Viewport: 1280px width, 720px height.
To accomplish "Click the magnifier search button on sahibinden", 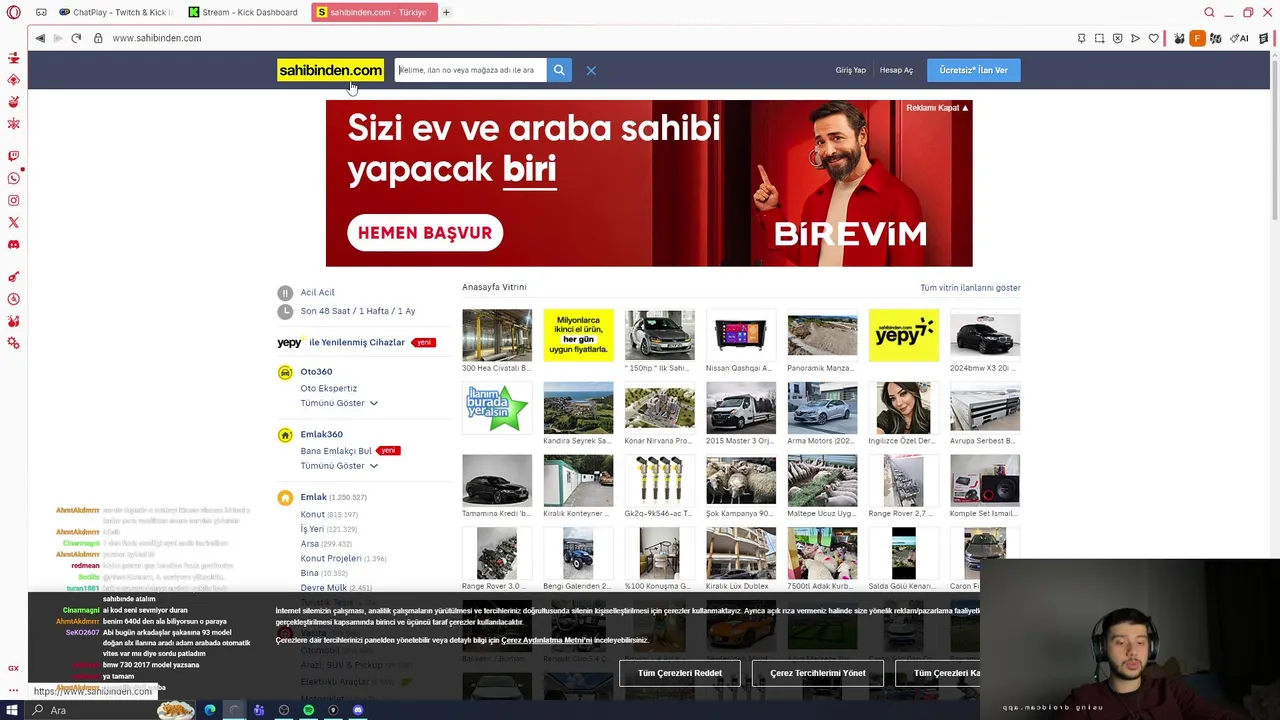I will pyautogui.click(x=559, y=70).
